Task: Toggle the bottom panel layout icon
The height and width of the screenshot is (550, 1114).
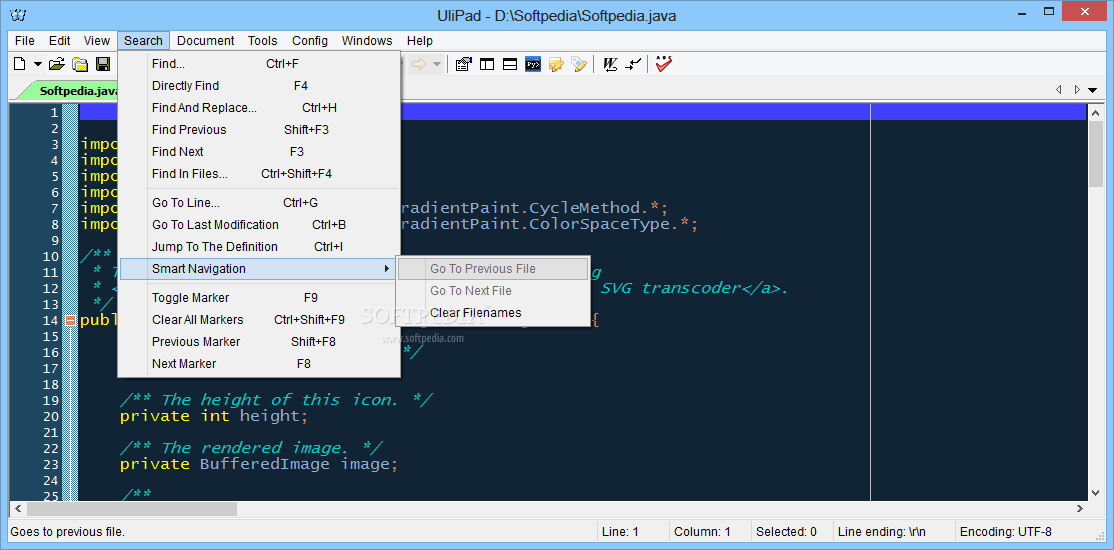Action: [x=509, y=65]
